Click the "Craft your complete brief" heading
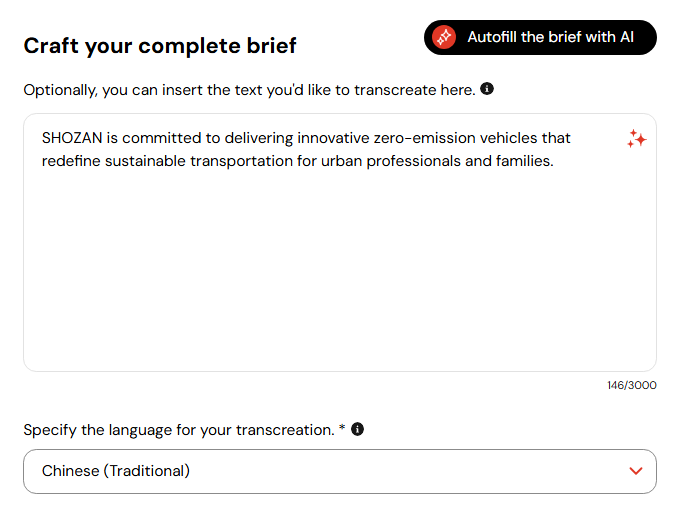Screen dimensions: 677x505 point(160,45)
